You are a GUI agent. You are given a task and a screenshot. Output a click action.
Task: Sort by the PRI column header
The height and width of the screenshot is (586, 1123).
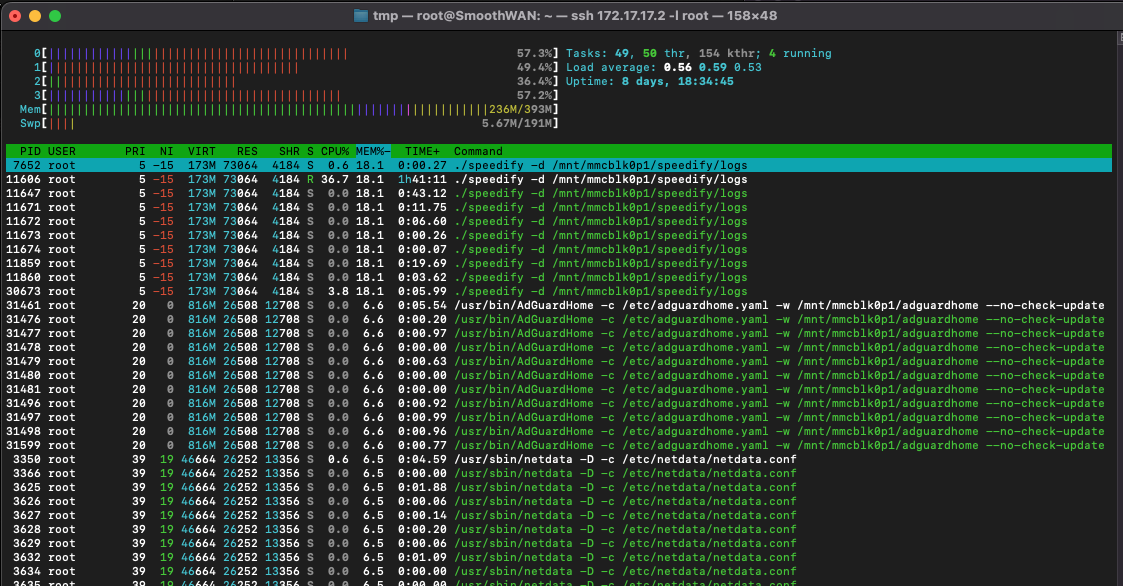135,151
